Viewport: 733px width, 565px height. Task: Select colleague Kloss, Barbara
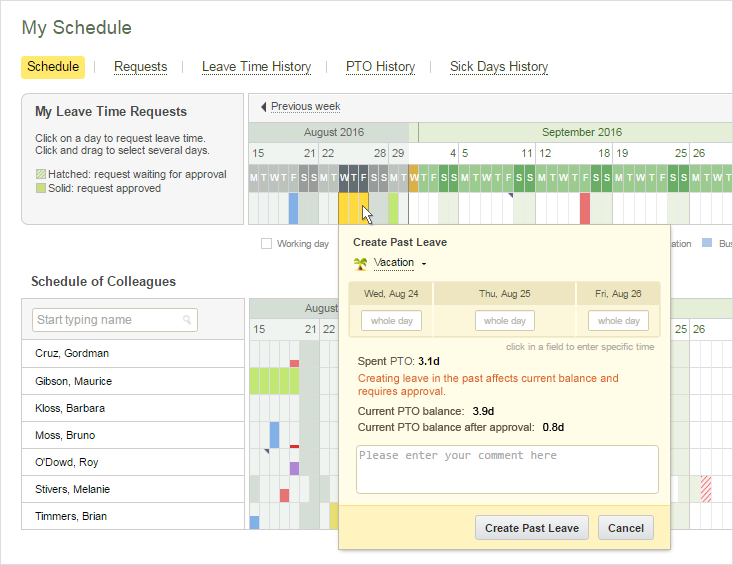[x=133, y=408]
